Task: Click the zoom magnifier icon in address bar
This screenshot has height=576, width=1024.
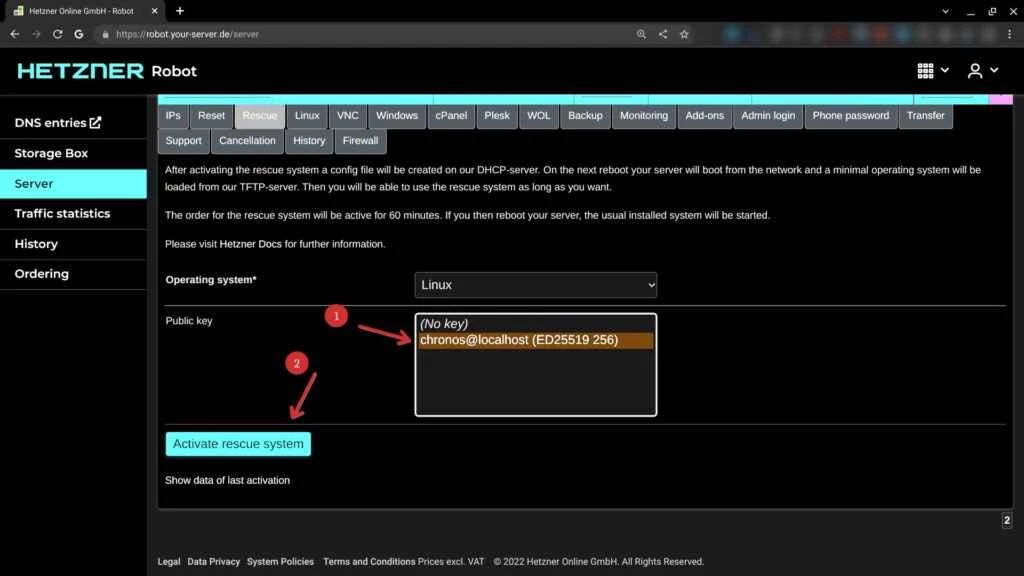Action: (641, 34)
